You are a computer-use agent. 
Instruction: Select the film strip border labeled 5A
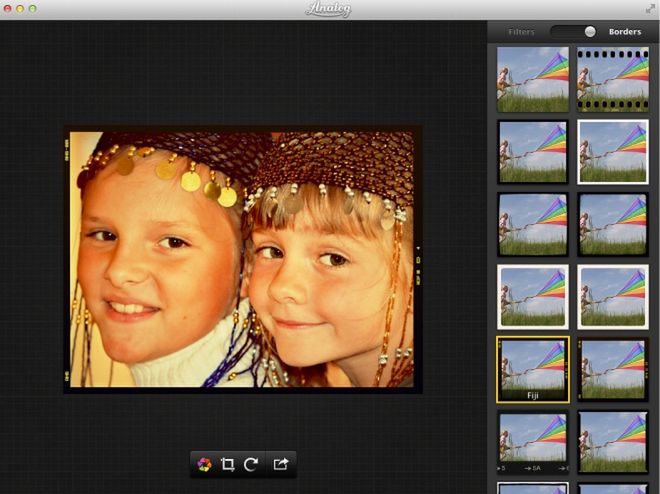tap(533, 441)
